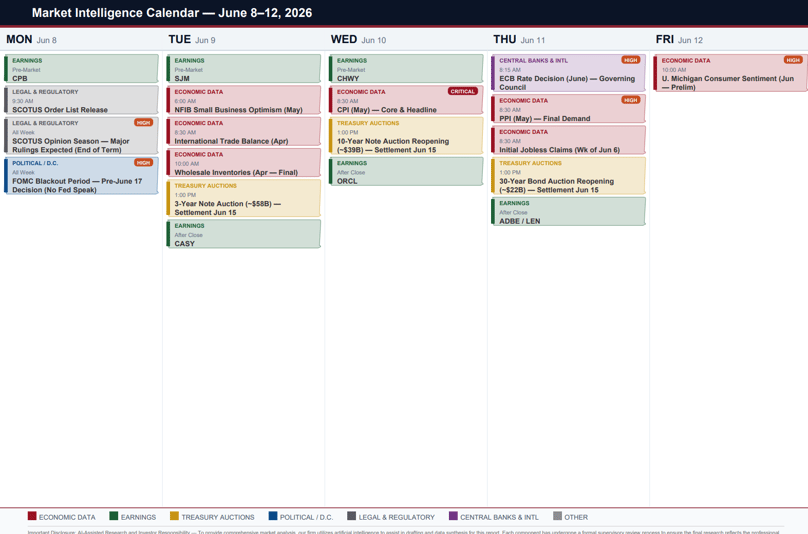808x534 pixels.
Task: Select NFIB Small Business Optimism (May) event
Action: point(244,100)
